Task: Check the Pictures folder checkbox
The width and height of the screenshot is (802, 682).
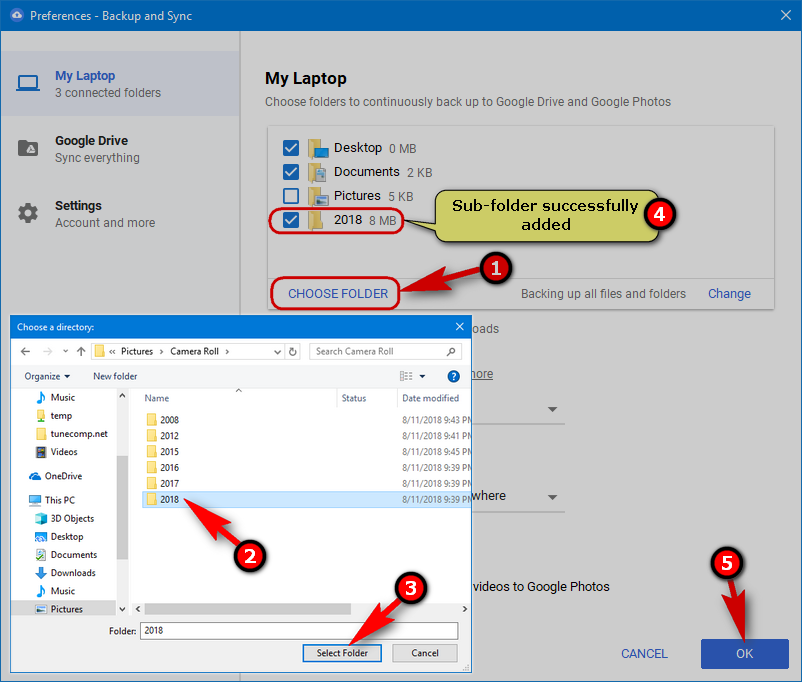Action: click(291, 196)
